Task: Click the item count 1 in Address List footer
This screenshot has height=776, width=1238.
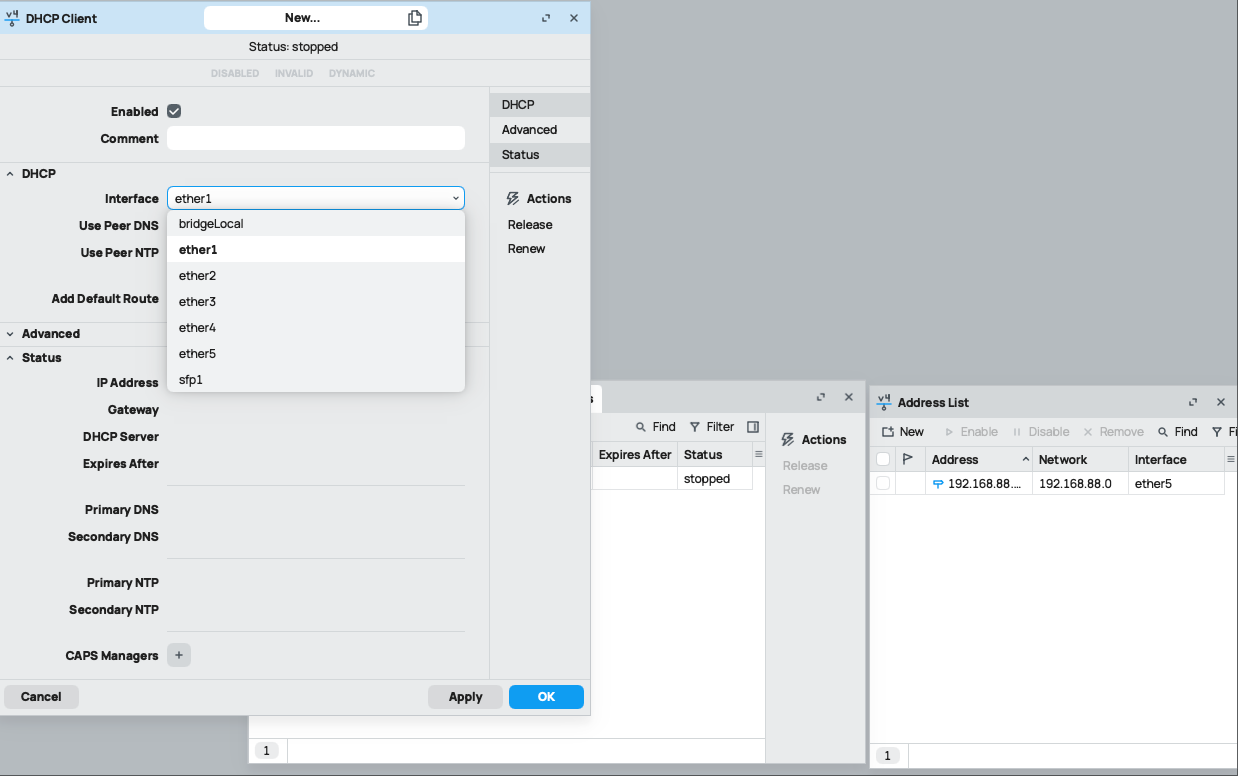Action: click(x=886, y=756)
